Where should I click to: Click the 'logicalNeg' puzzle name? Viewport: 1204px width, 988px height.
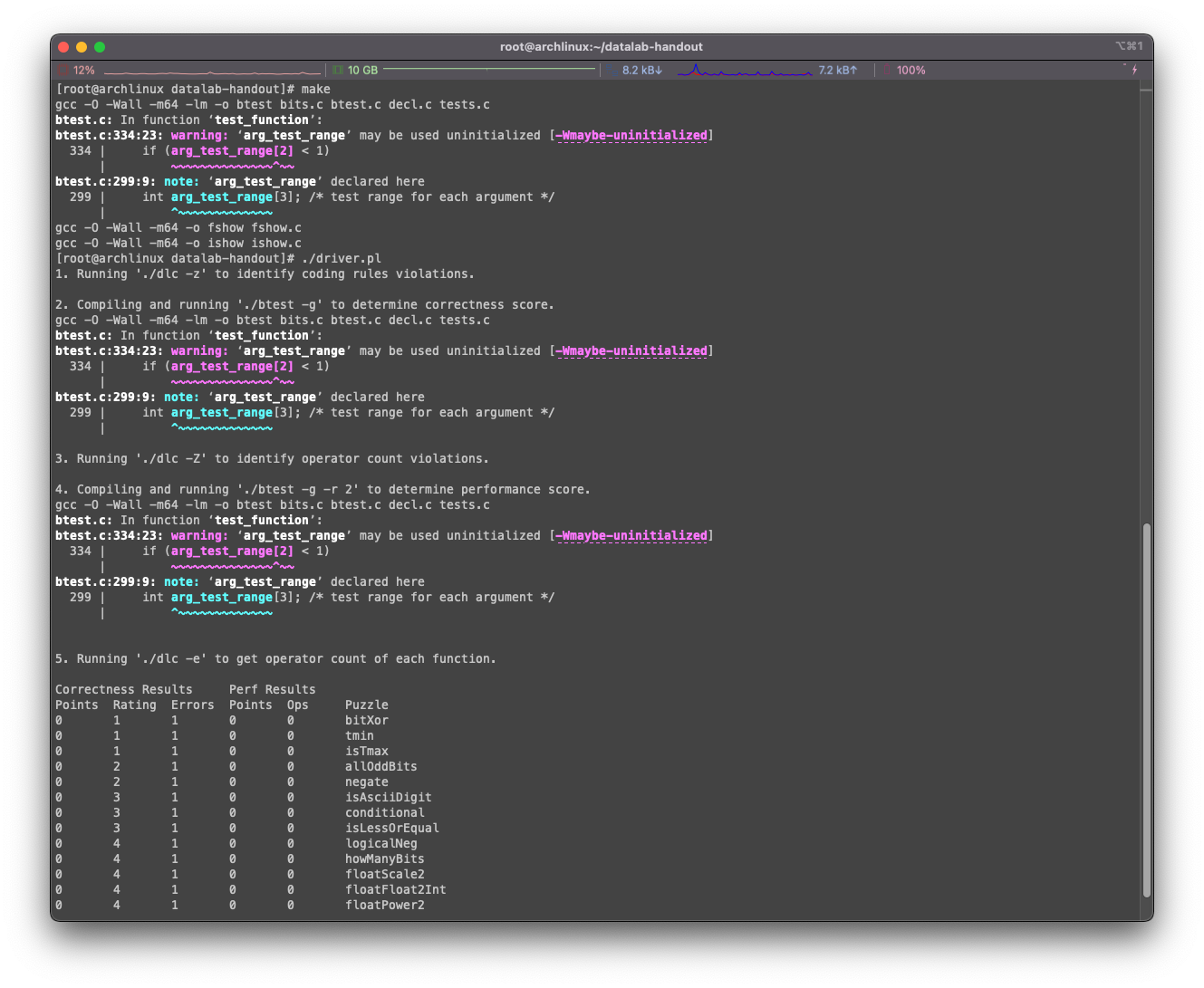coord(381,843)
